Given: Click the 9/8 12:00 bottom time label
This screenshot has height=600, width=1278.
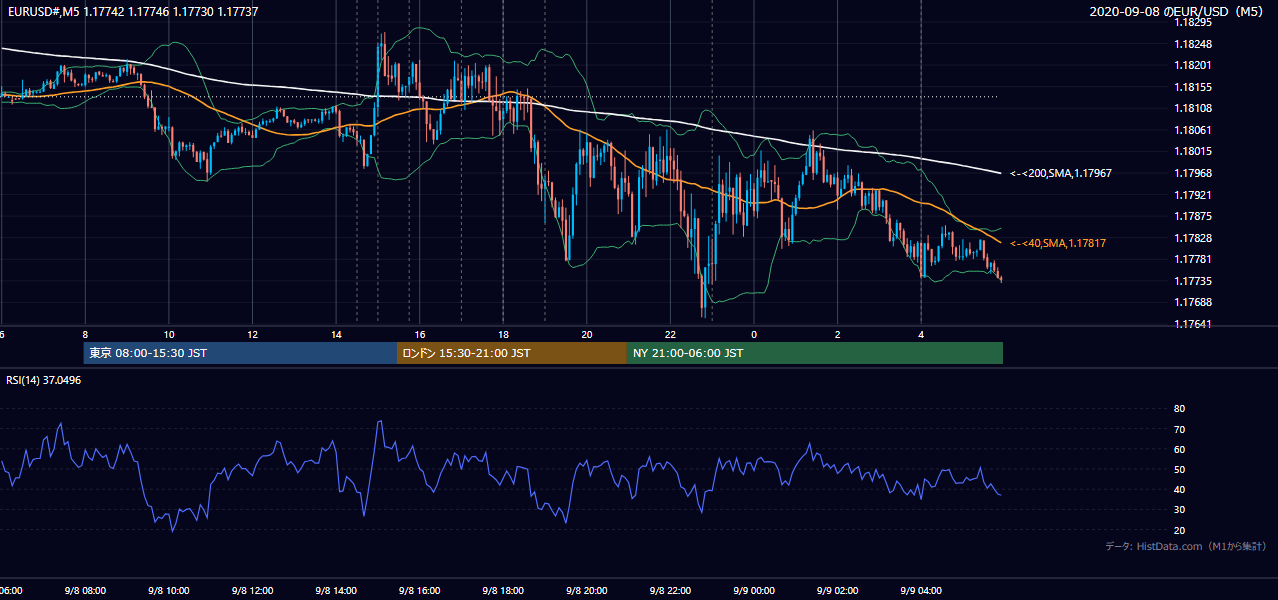Looking at the screenshot, I should [x=251, y=591].
